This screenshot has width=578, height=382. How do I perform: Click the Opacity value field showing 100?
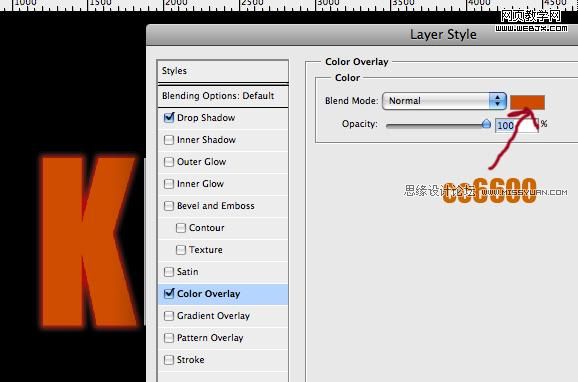click(516, 125)
